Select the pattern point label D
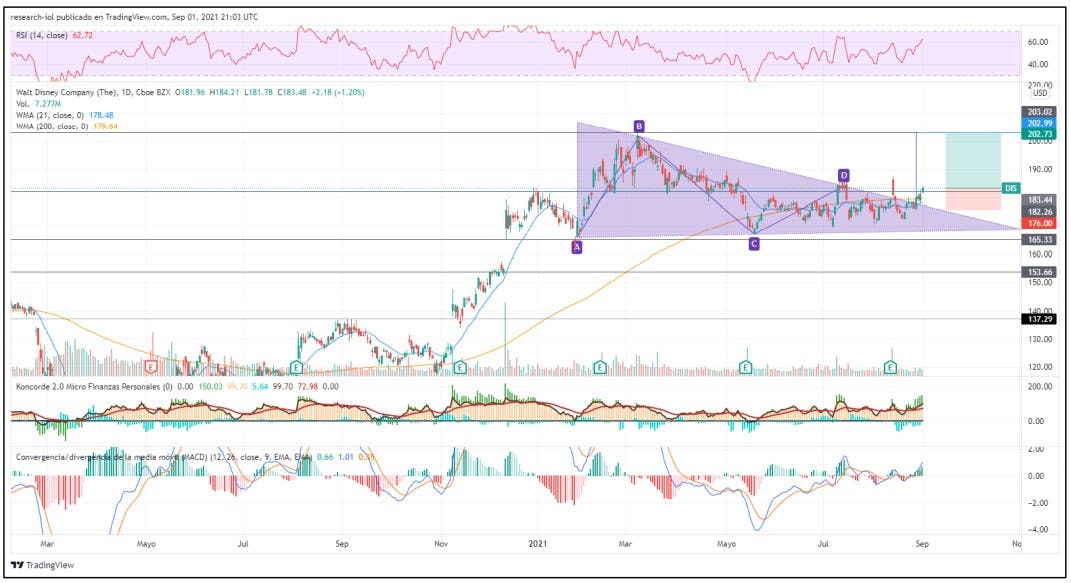Screen dimensions: 1071x583 point(844,175)
